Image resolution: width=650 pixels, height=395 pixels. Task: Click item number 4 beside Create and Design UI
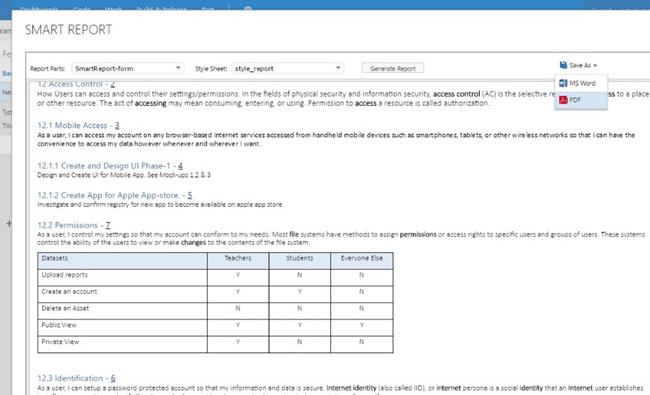point(180,166)
